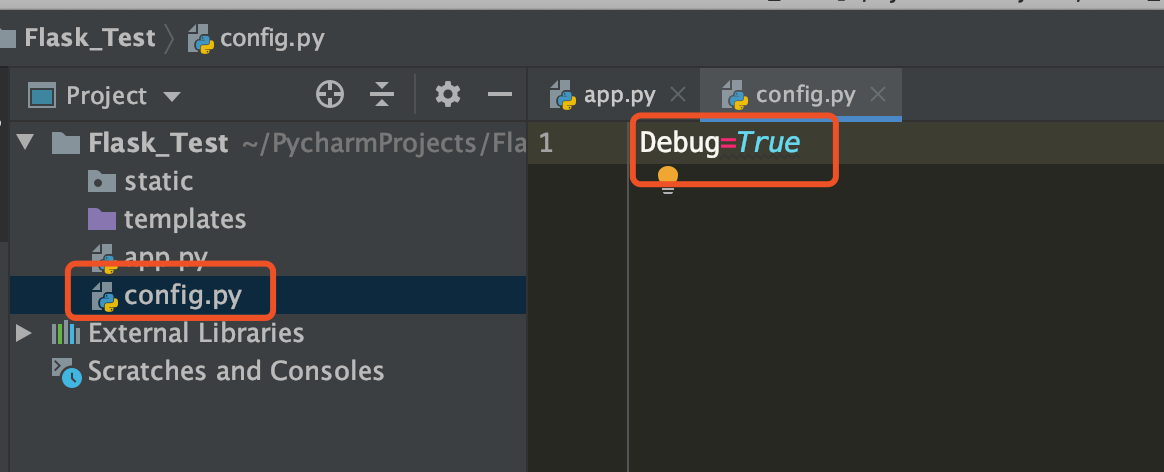1164x472 pixels.
Task: Click the yellow lightbulb intention icon
Action: click(668, 179)
